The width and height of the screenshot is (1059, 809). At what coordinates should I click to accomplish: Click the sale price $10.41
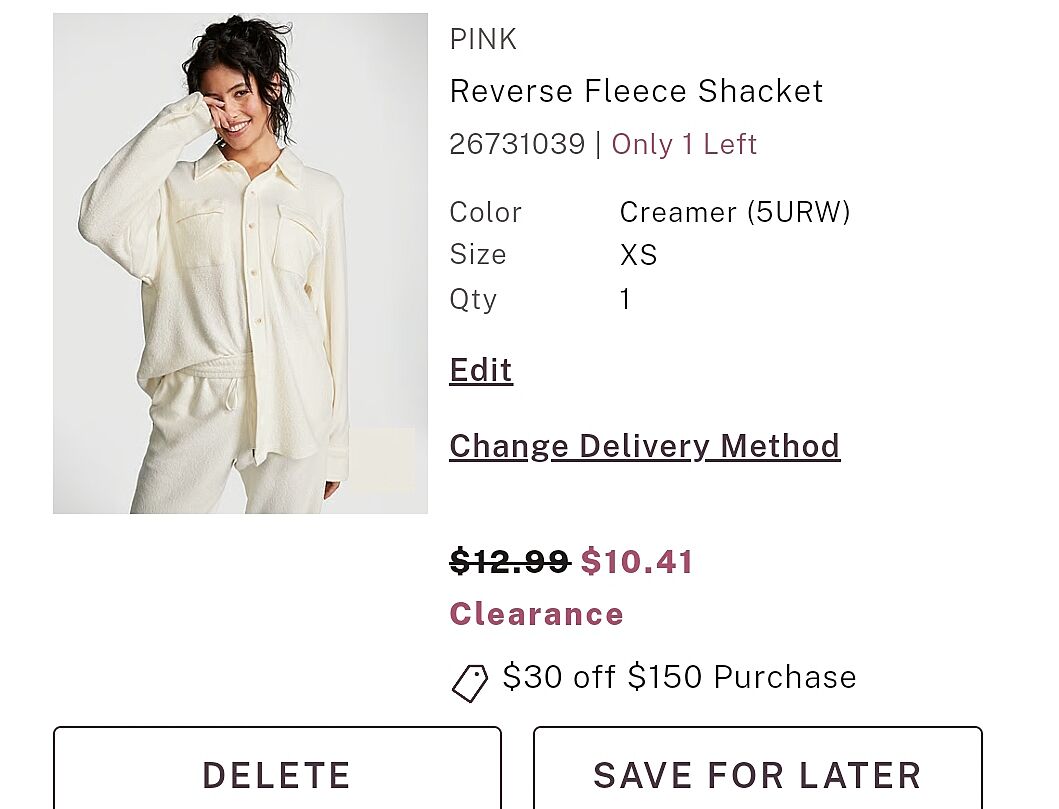point(637,562)
